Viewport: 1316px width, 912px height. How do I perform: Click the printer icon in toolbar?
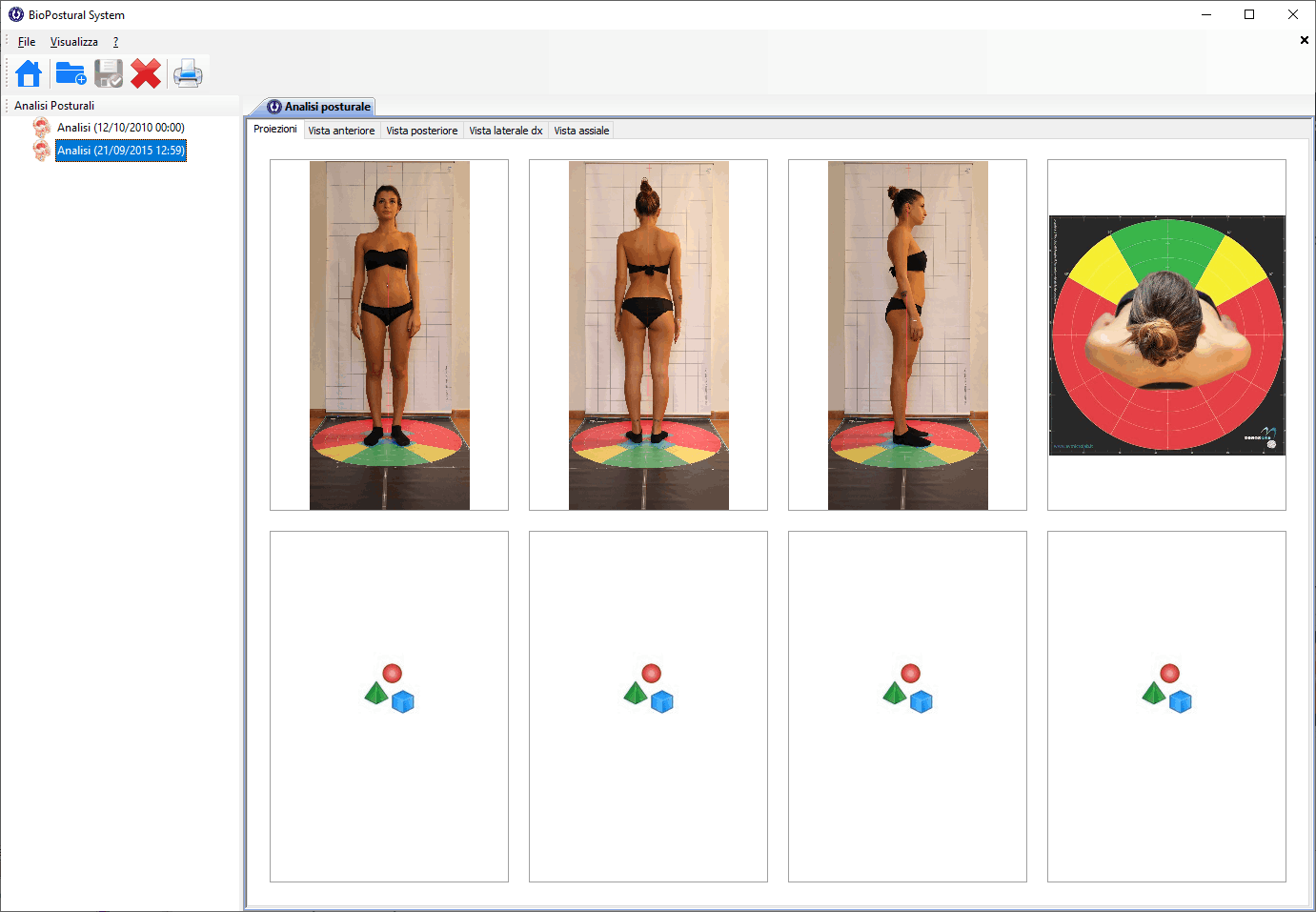click(188, 73)
